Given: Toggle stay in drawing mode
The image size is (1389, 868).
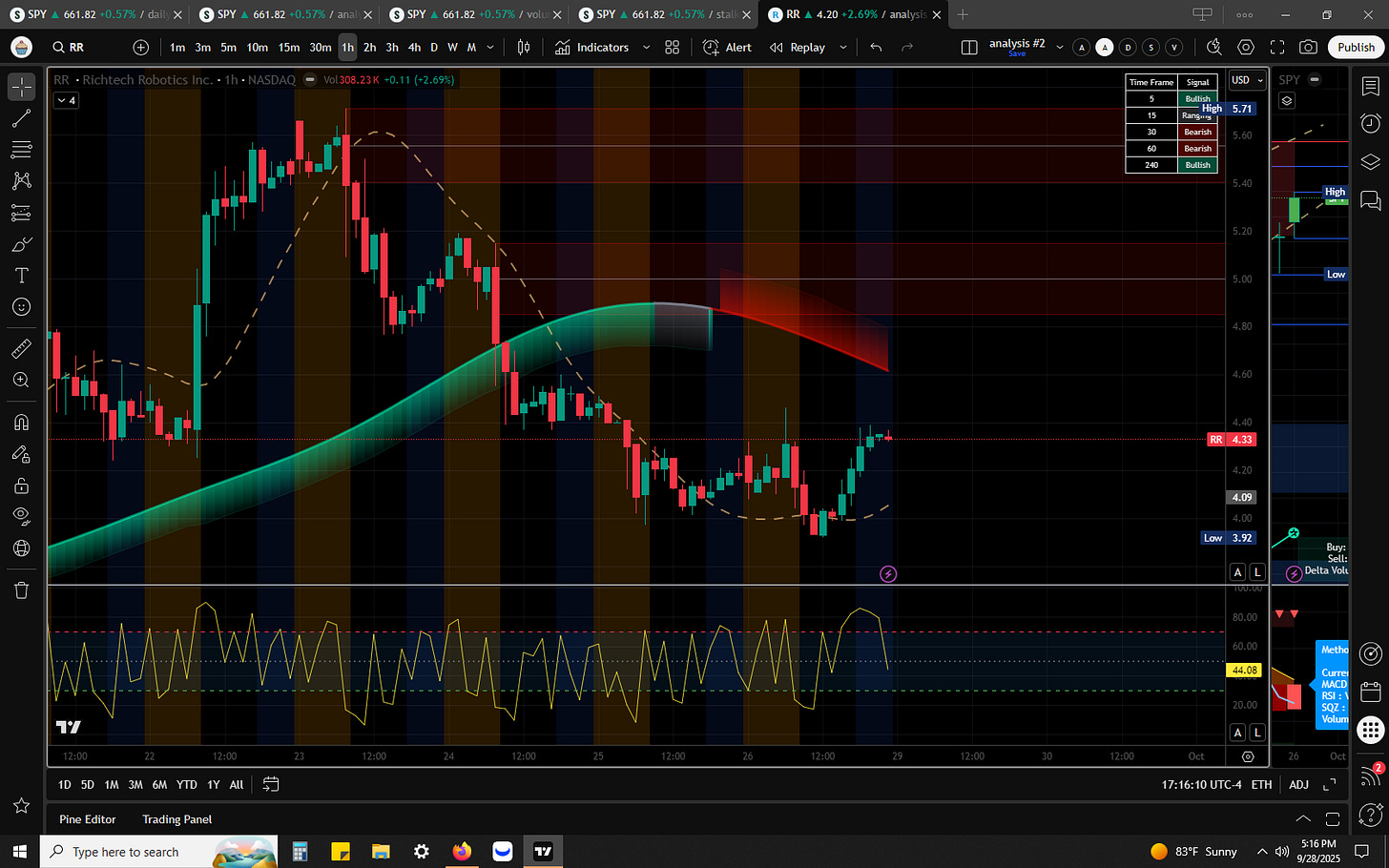Looking at the screenshot, I should coord(21,454).
